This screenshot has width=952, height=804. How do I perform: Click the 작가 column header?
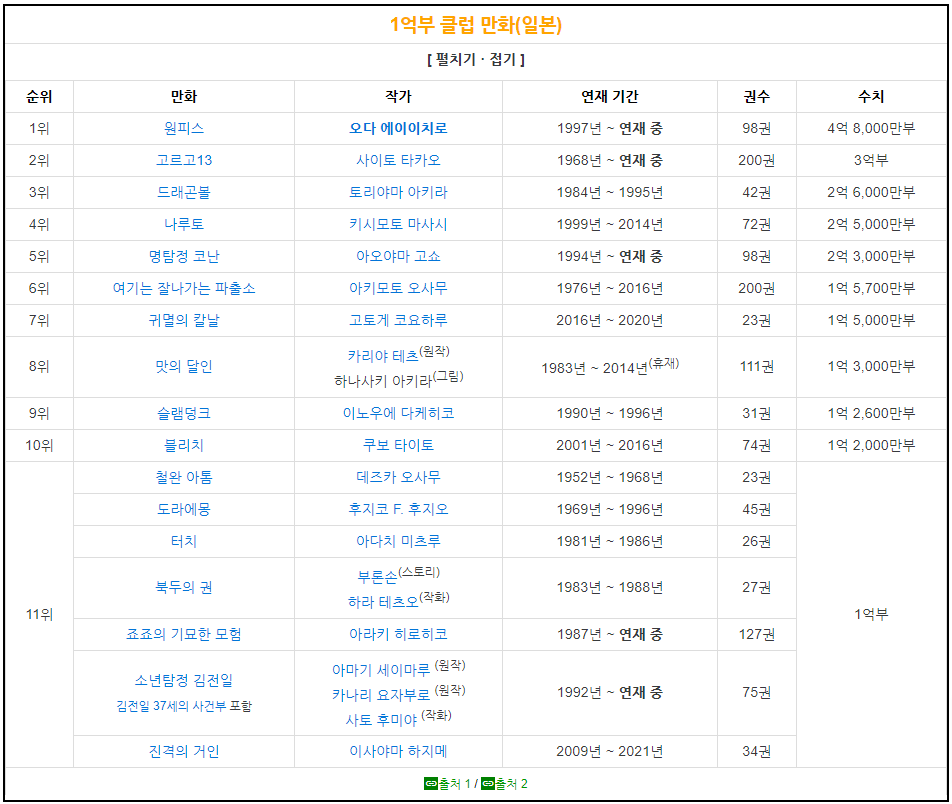(398, 97)
